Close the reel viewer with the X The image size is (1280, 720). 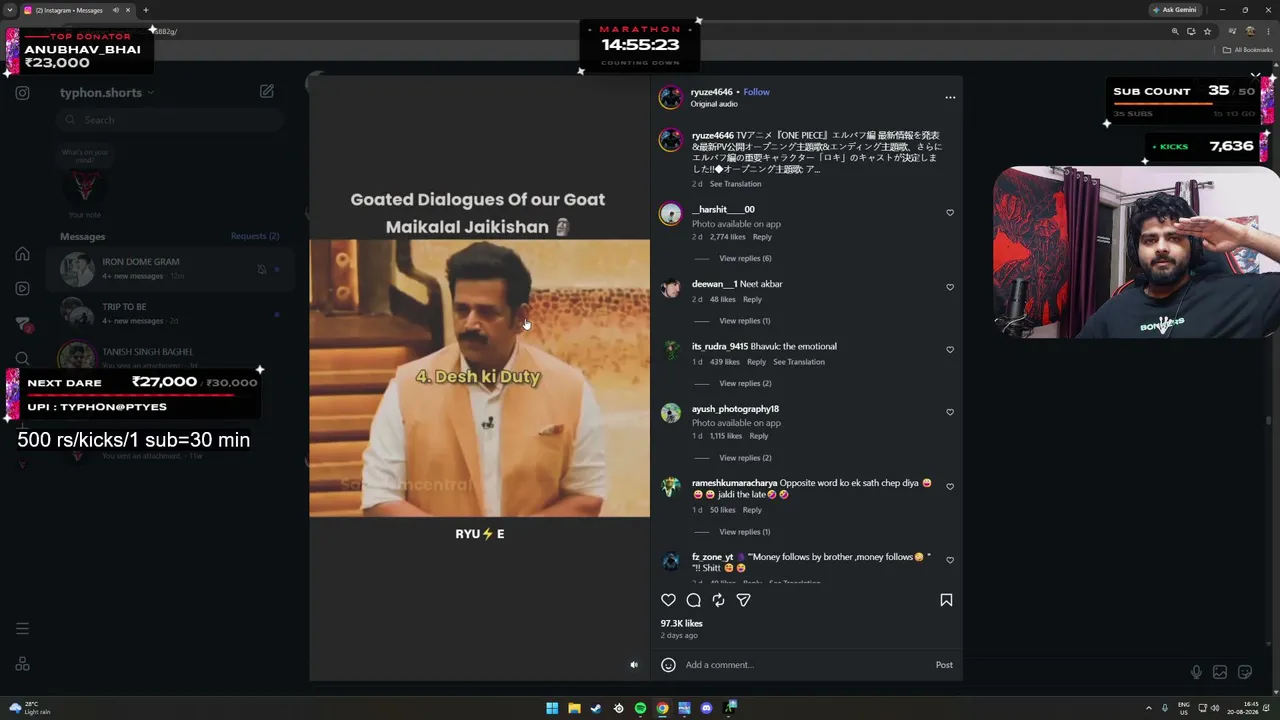click(x=1255, y=75)
